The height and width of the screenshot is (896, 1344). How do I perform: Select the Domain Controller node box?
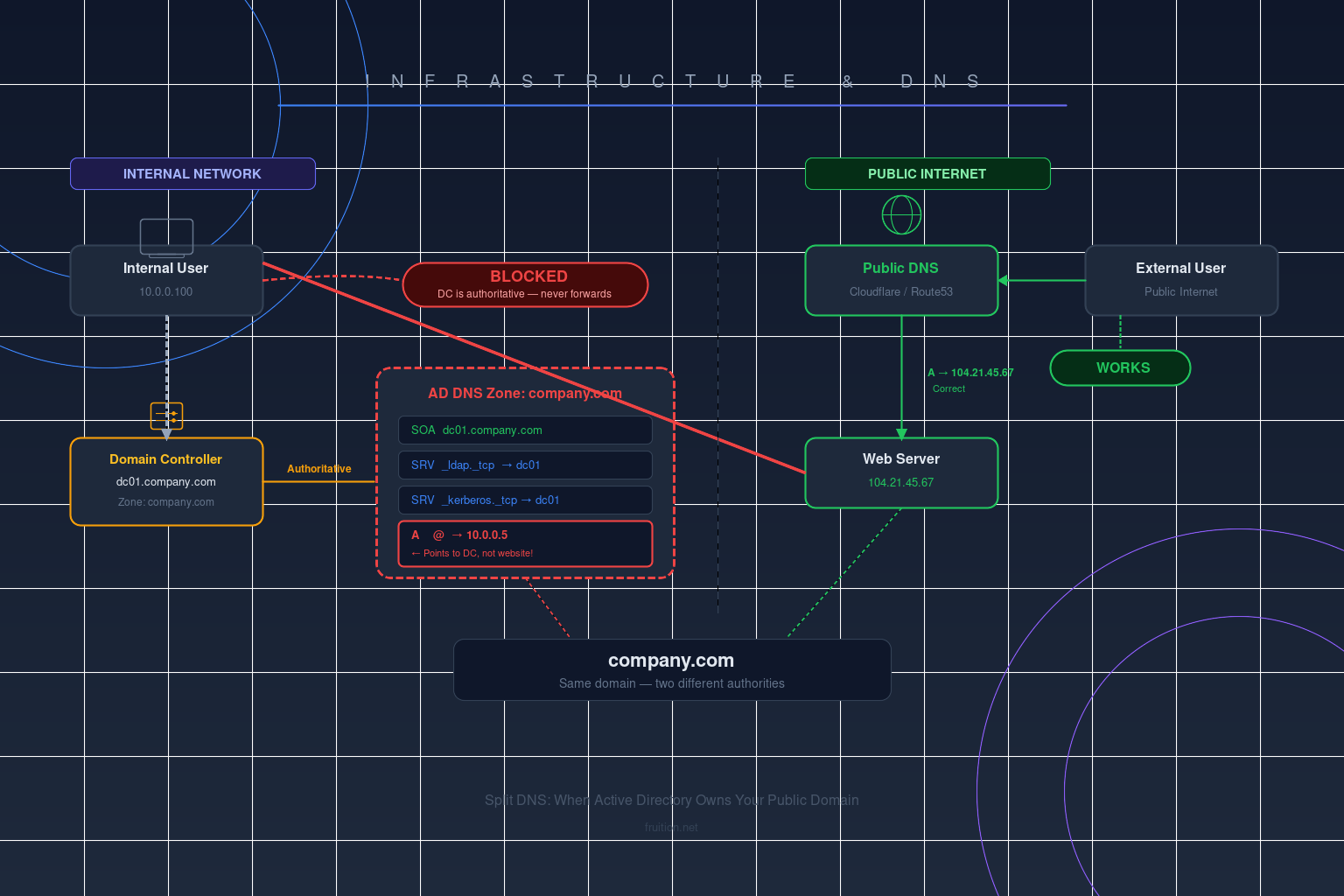pos(166,481)
